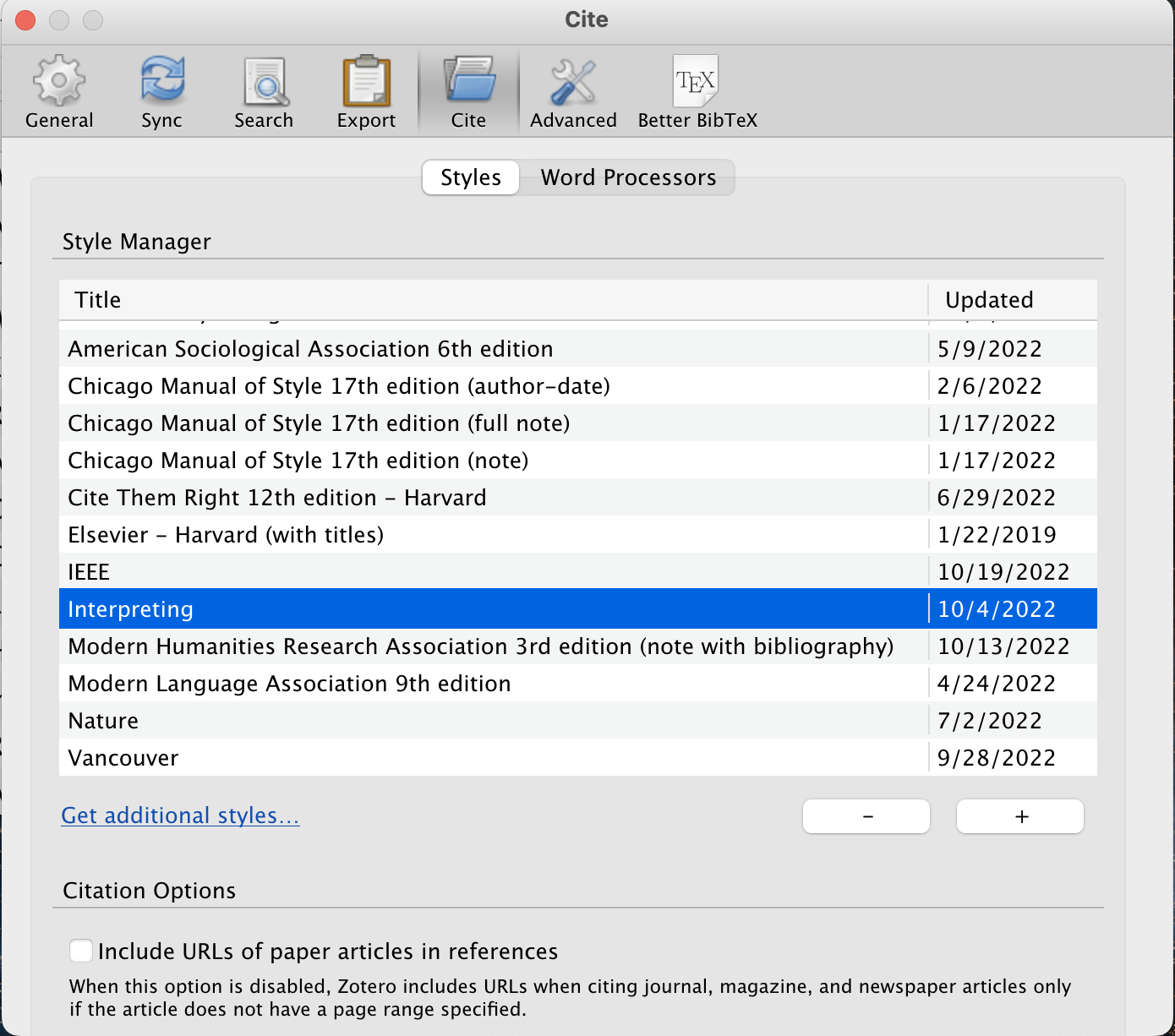The height and width of the screenshot is (1036, 1175).
Task: Select the Cite preferences pane icon
Action: [468, 92]
